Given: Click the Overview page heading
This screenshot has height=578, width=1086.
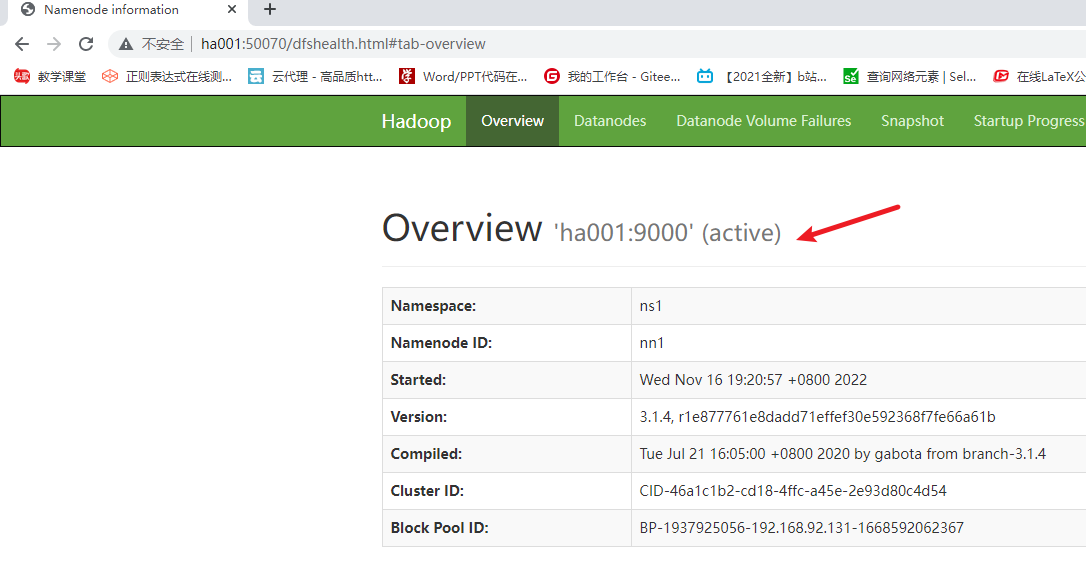Looking at the screenshot, I should click(462, 228).
